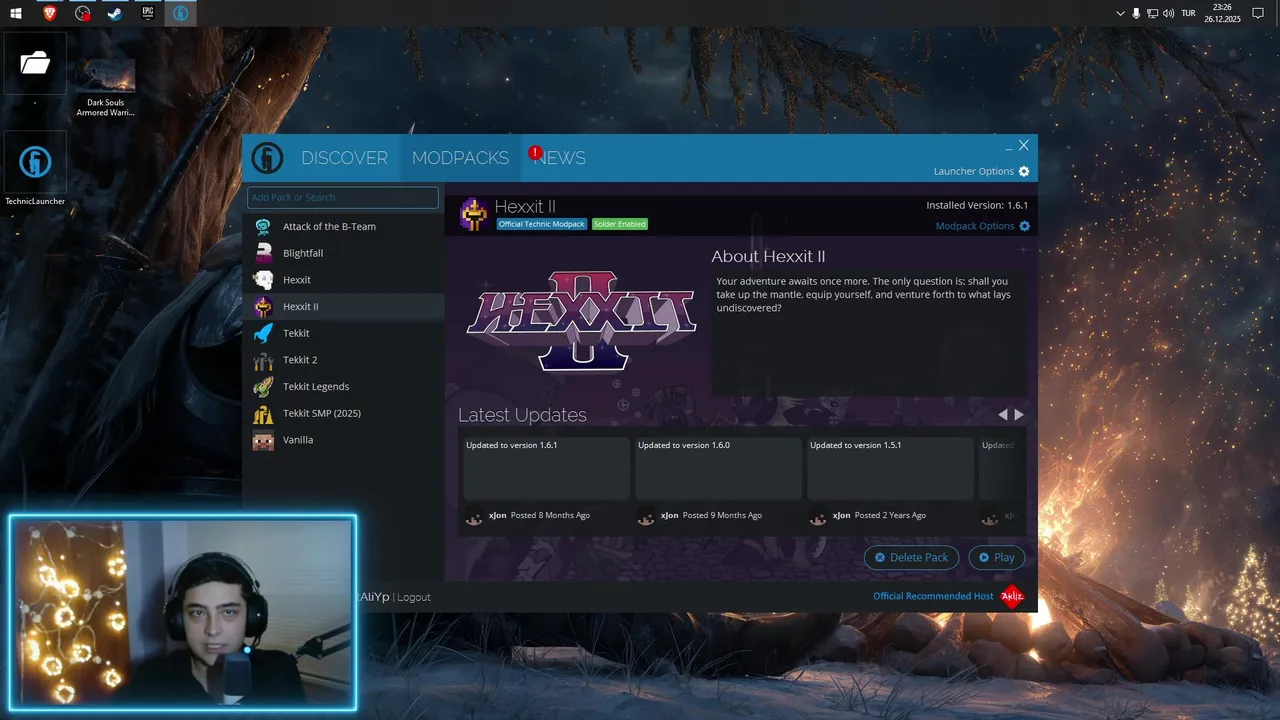
Task: Click the TUR language indicator
Action: click(1188, 13)
